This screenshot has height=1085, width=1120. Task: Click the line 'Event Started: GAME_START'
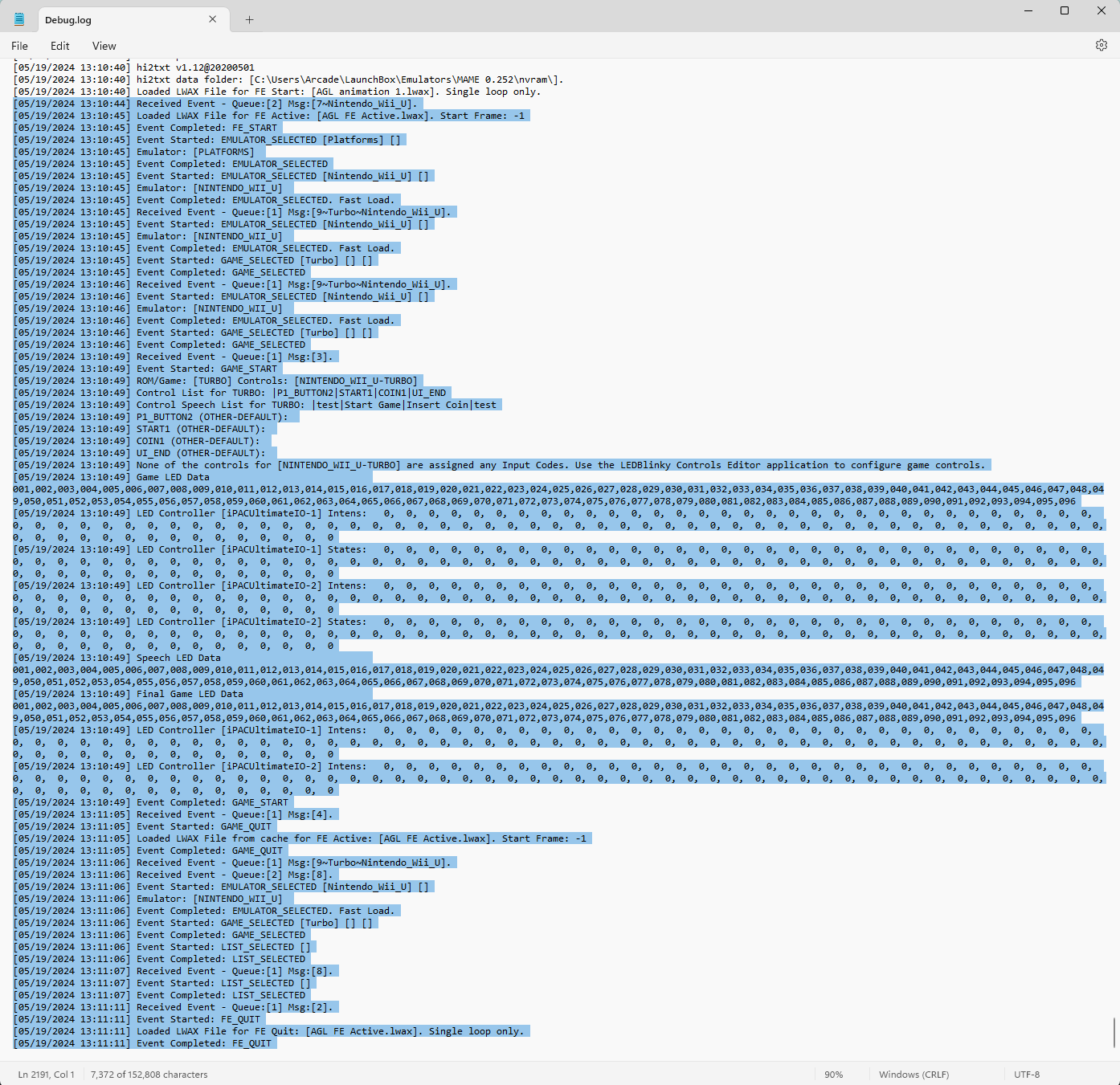pos(145,369)
